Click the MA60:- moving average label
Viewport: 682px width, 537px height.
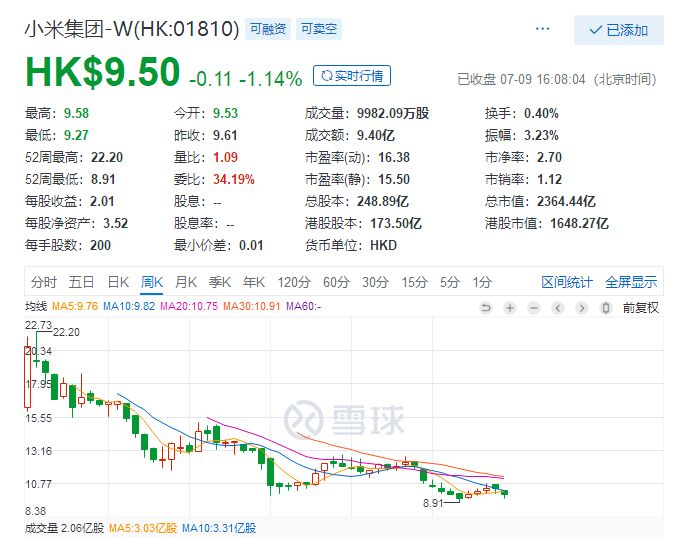(x=303, y=306)
